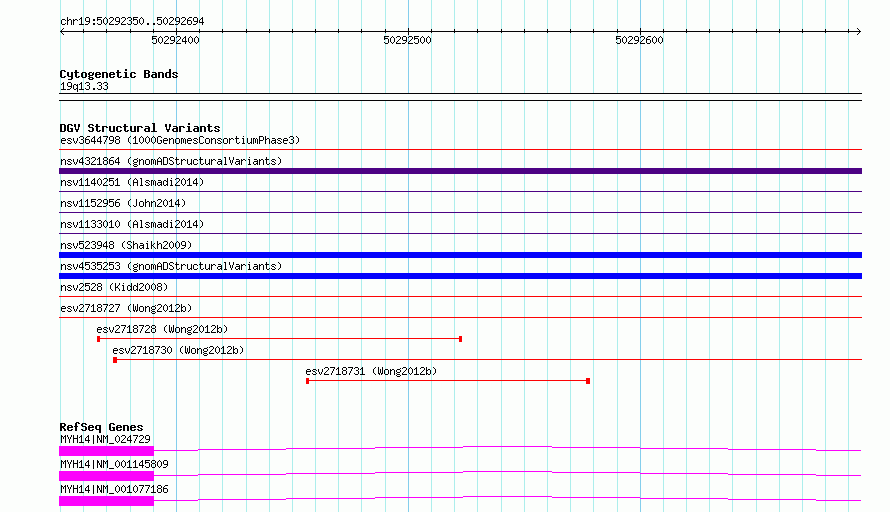Click the nsv523948 (Shaikh2009) label
The image size is (890, 512).
(126, 245)
